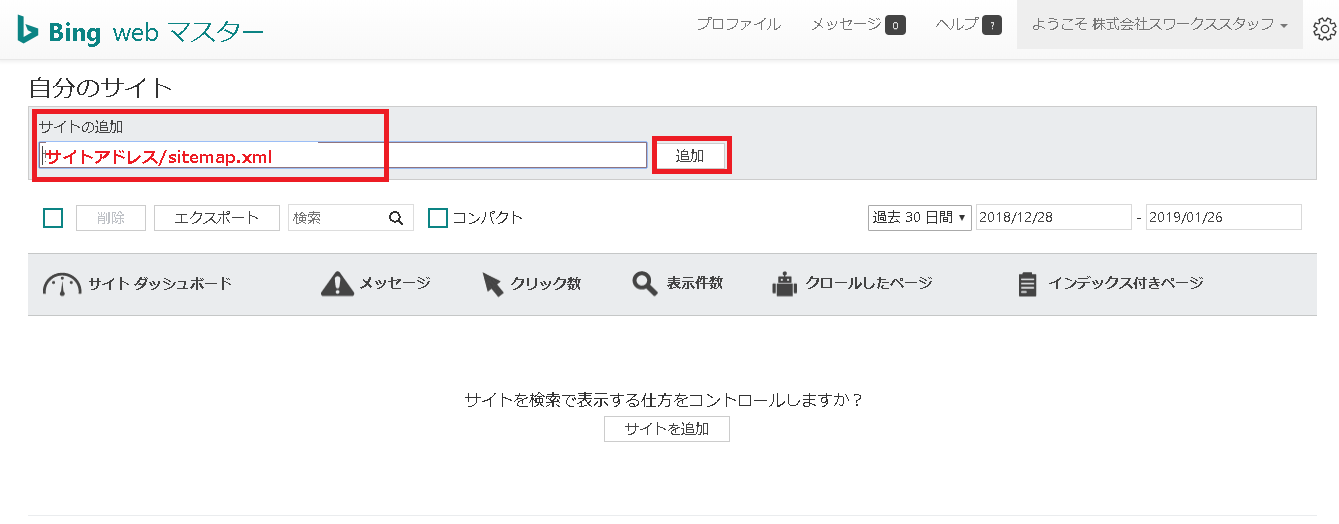The height and width of the screenshot is (524, 1339).
Task: Click the 追加 button
Action: (690, 156)
